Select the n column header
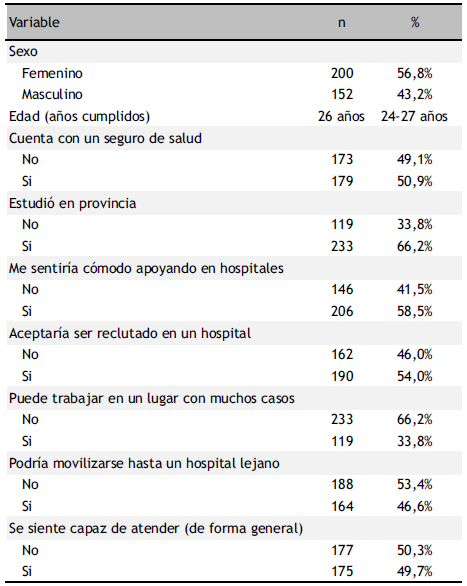467x586 pixels. click(341, 23)
